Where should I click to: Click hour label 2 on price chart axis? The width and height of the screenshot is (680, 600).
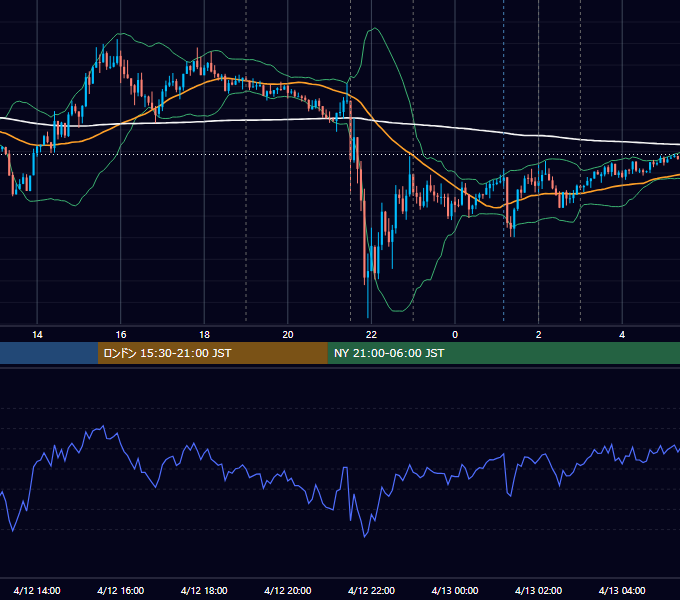pos(539,335)
